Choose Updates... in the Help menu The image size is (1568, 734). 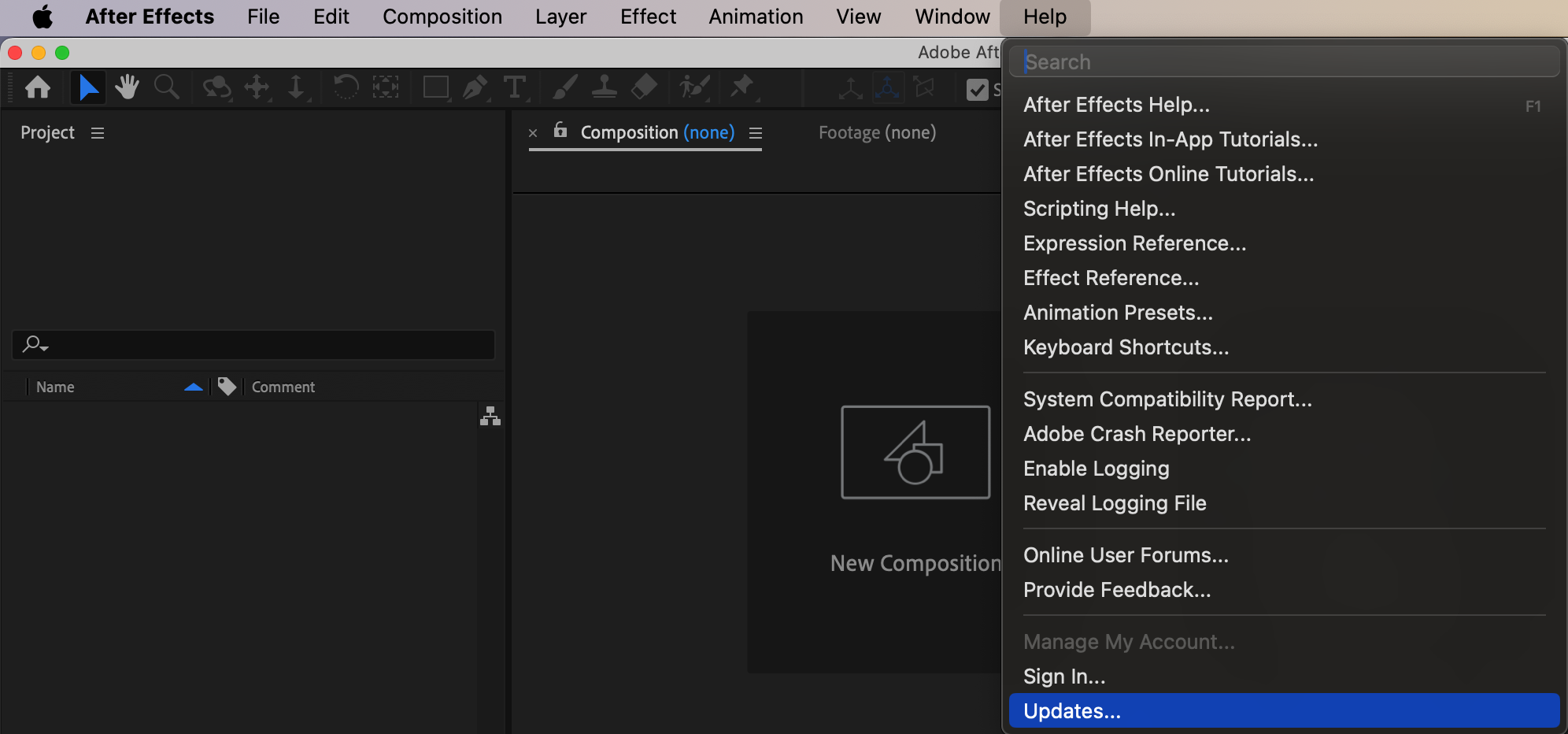point(1071,711)
